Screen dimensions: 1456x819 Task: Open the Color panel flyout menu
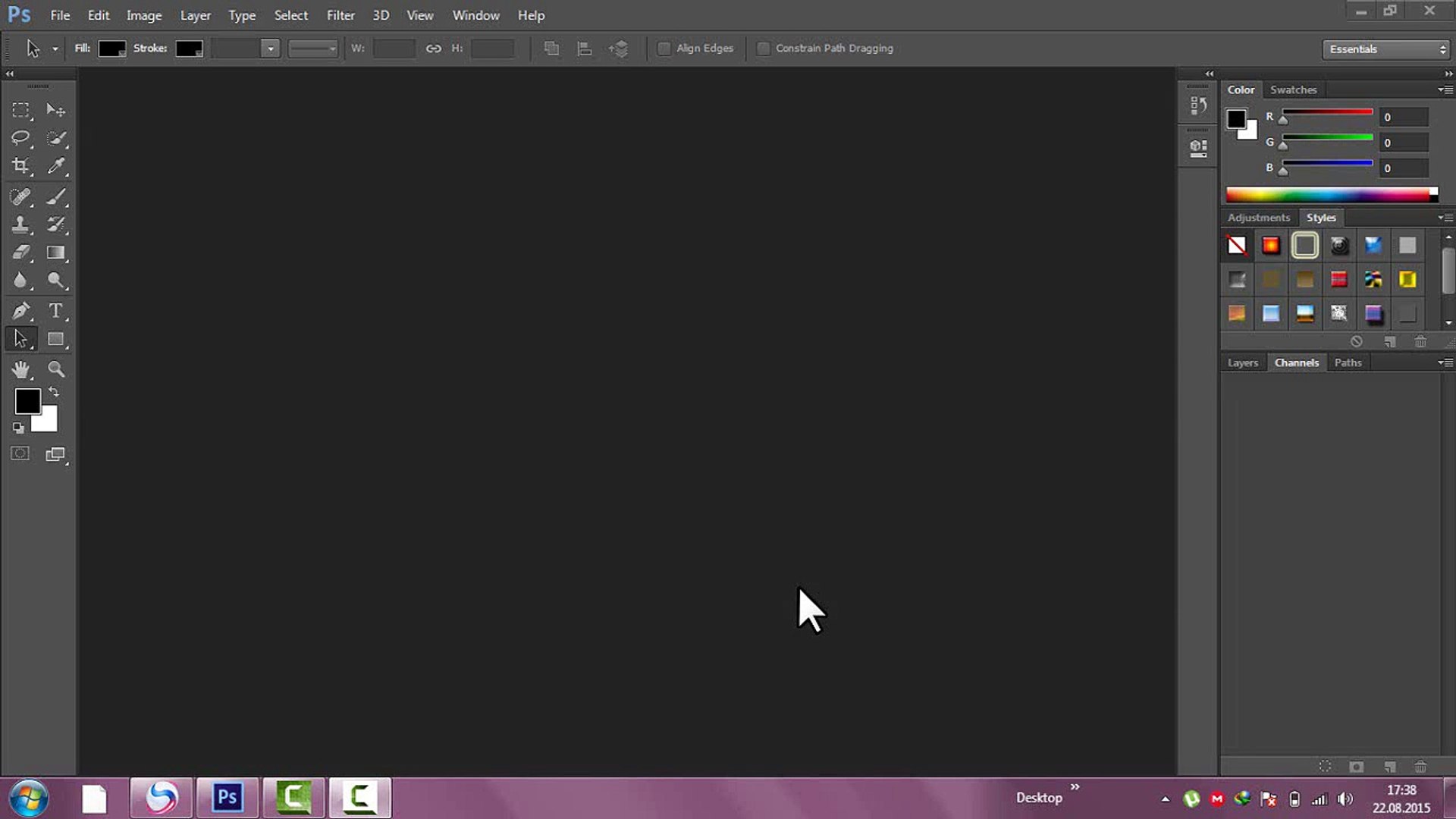click(1445, 89)
